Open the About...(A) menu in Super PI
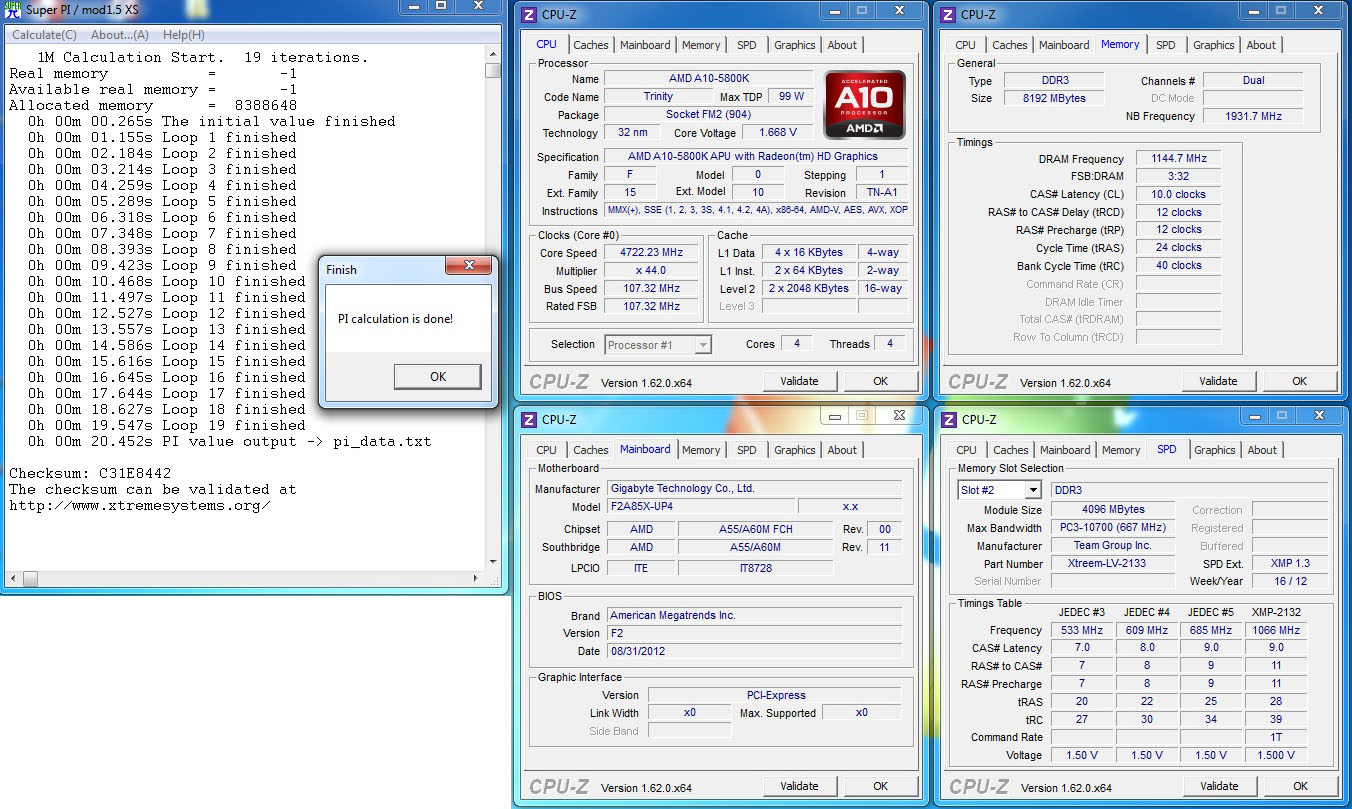This screenshot has height=809, width=1352. (120, 35)
